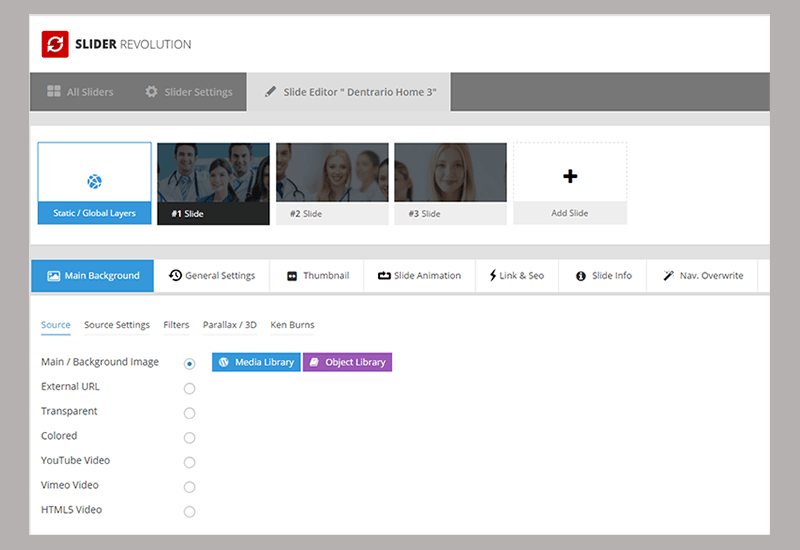This screenshot has width=800, height=550.
Task: Select the Transparent radio option
Action: pos(189,413)
